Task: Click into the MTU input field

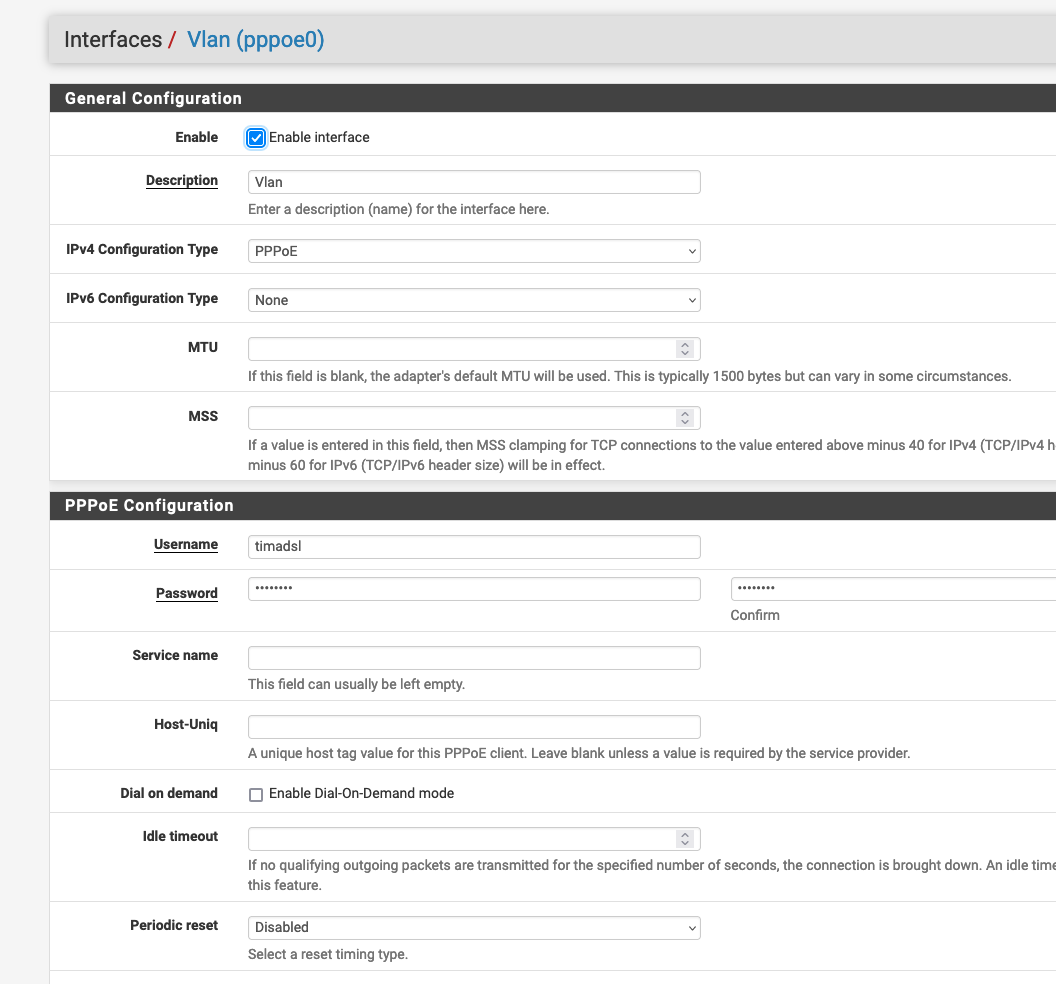Action: coord(460,349)
